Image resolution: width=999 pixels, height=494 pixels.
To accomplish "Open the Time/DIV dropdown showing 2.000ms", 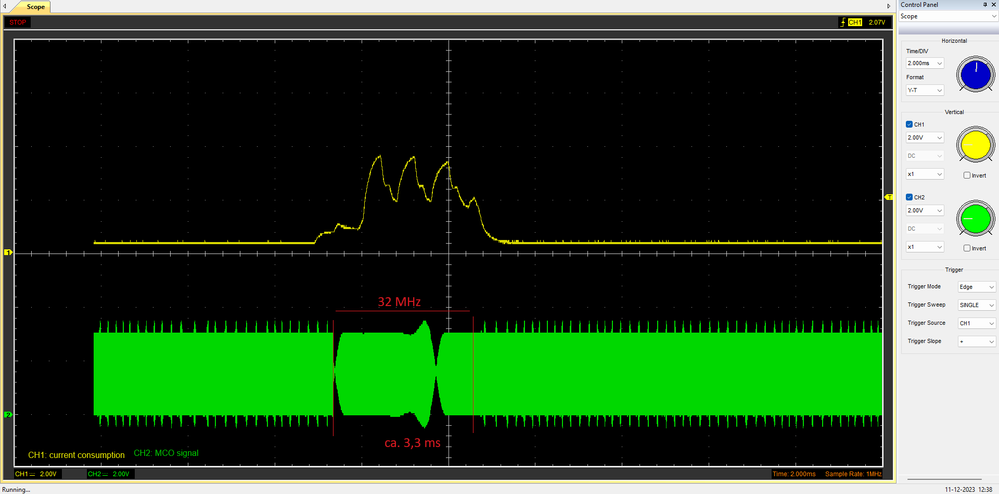I will [924, 64].
